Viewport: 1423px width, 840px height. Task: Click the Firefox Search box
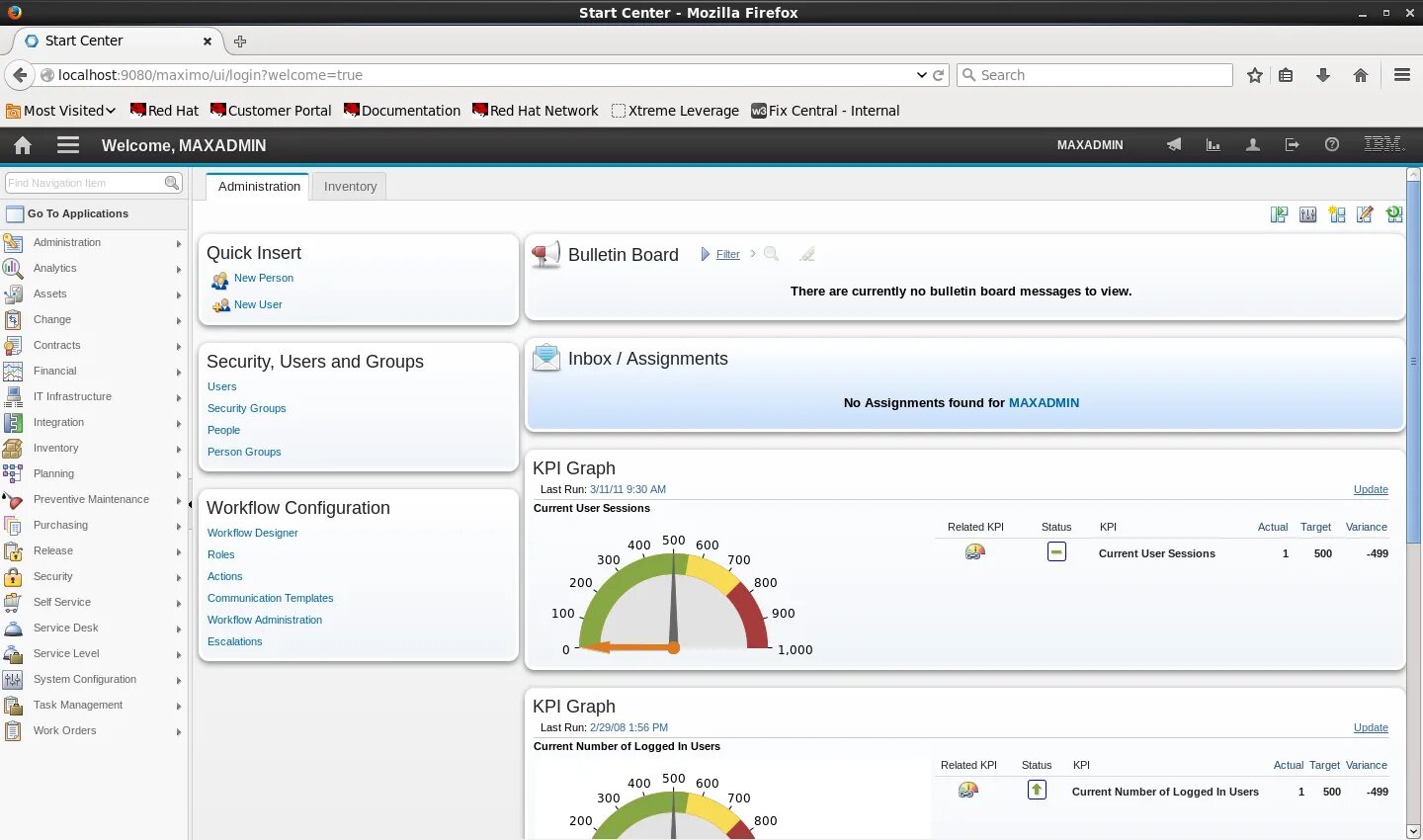click(x=1095, y=75)
